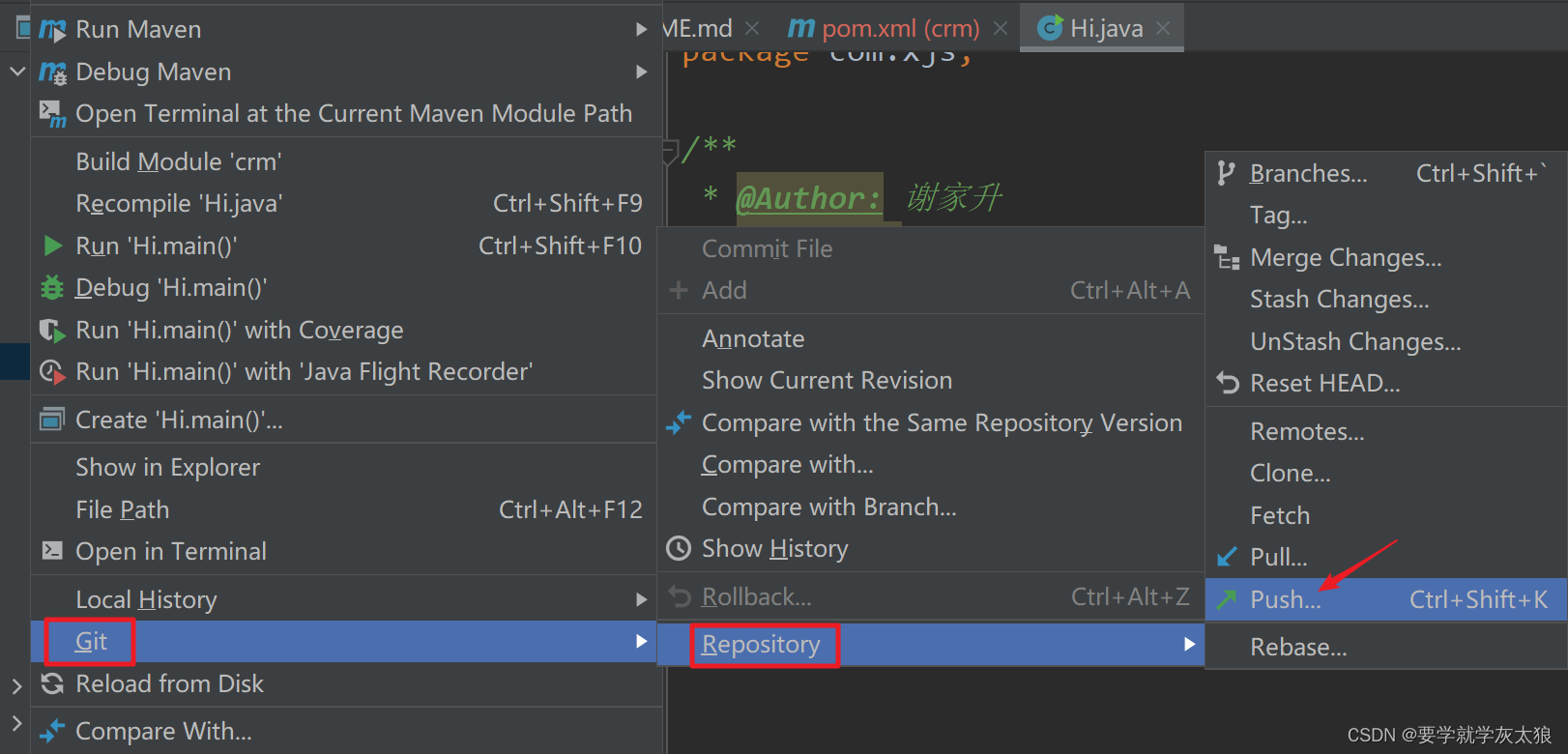Close the README.md tab

pyautogui.click(x=752, y=29)
